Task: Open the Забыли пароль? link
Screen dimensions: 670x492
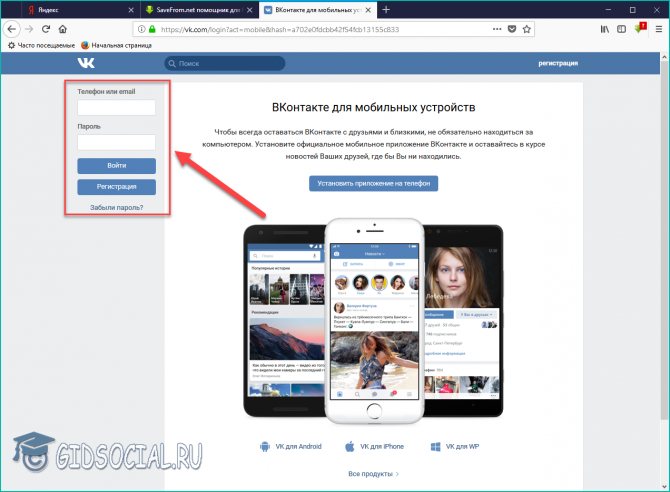Action: 117,208
